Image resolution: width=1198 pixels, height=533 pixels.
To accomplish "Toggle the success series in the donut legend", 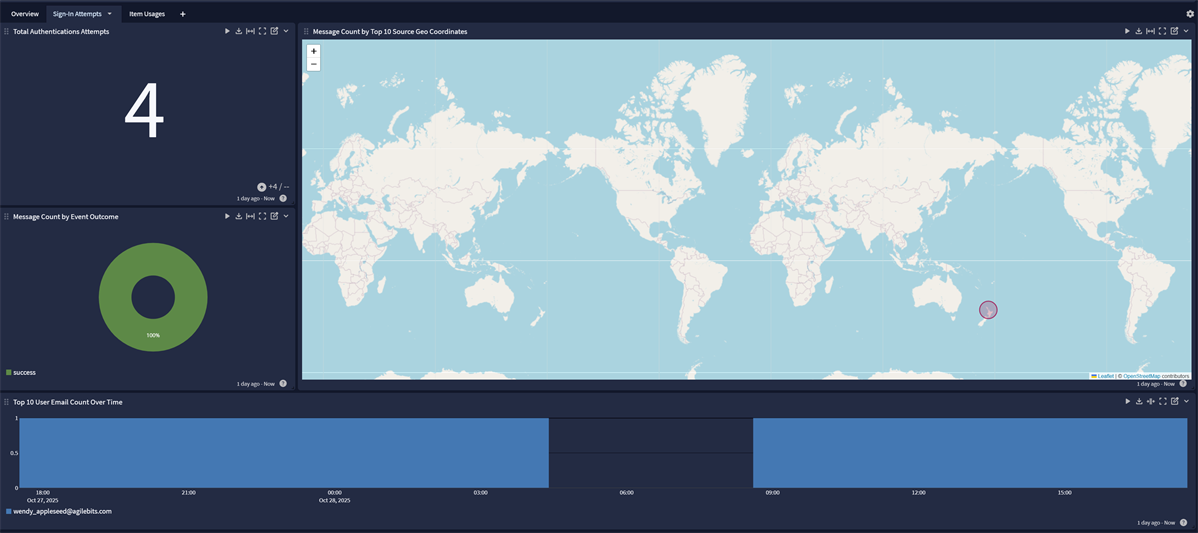I will coord(24,372).
